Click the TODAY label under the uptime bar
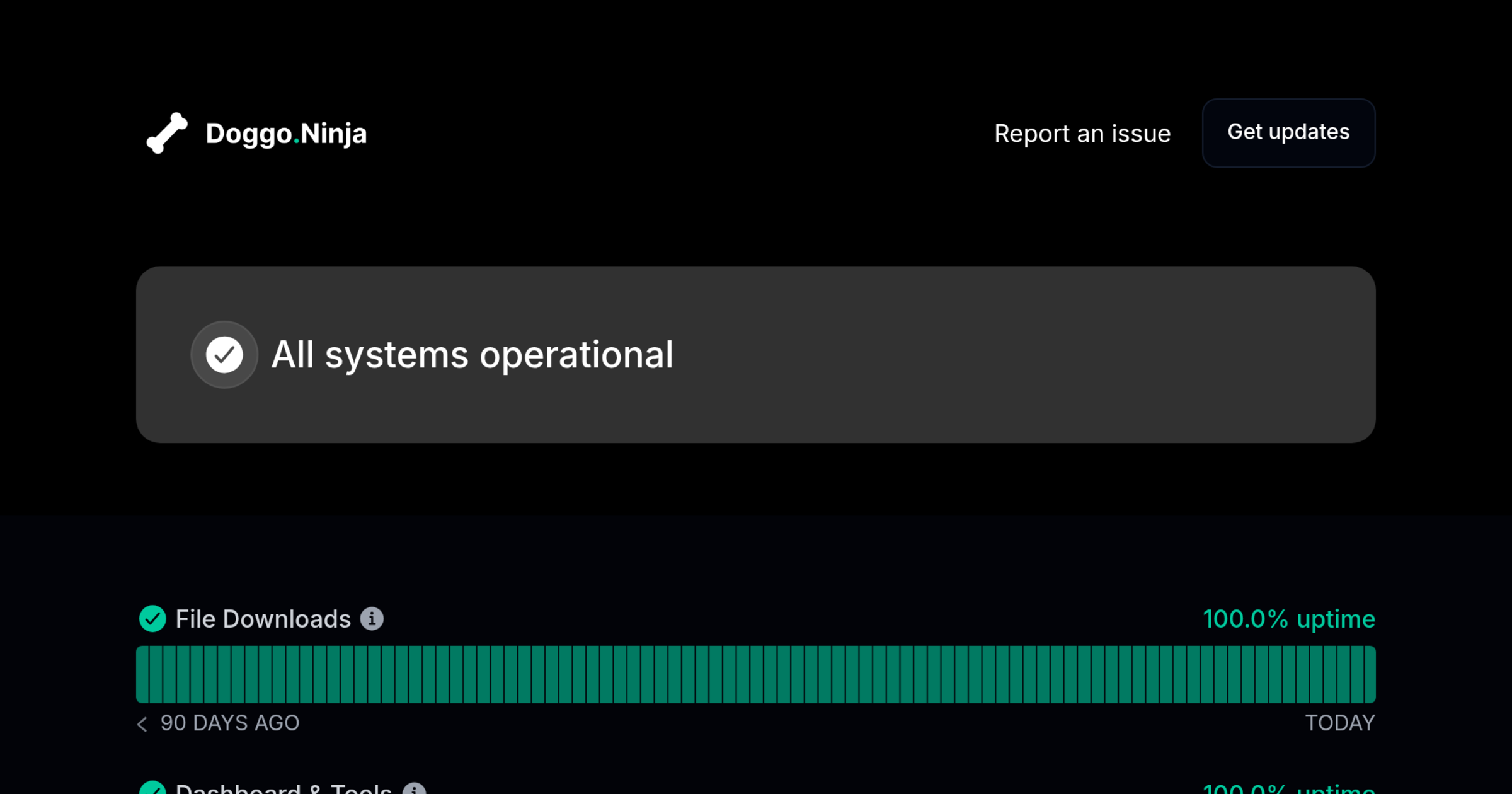Viewport: 1512px width, 794px height. [x=1339, y=723]
